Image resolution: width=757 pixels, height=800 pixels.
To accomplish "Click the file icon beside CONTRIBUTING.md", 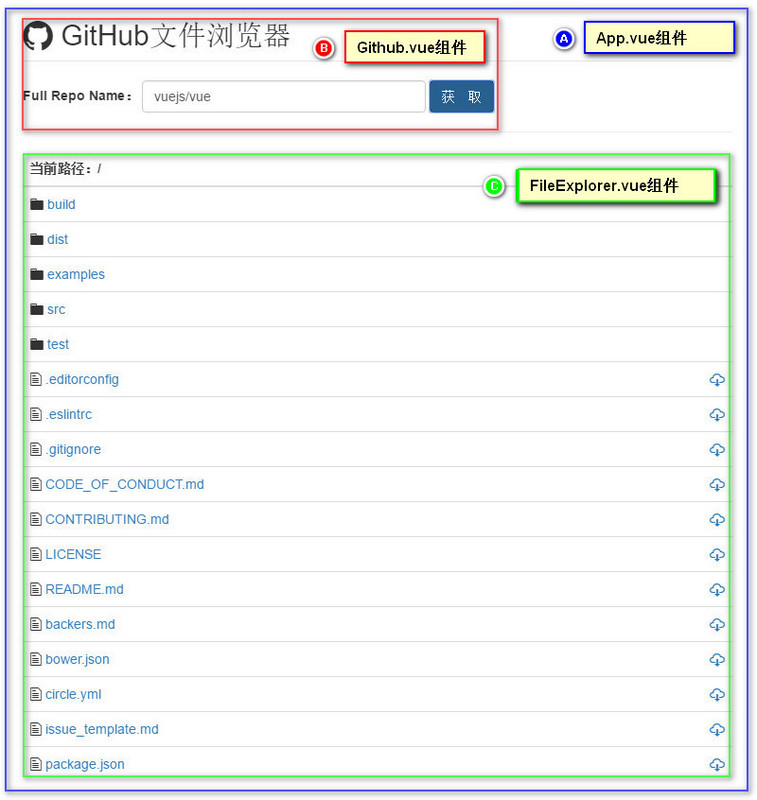I will click(36, 519).
